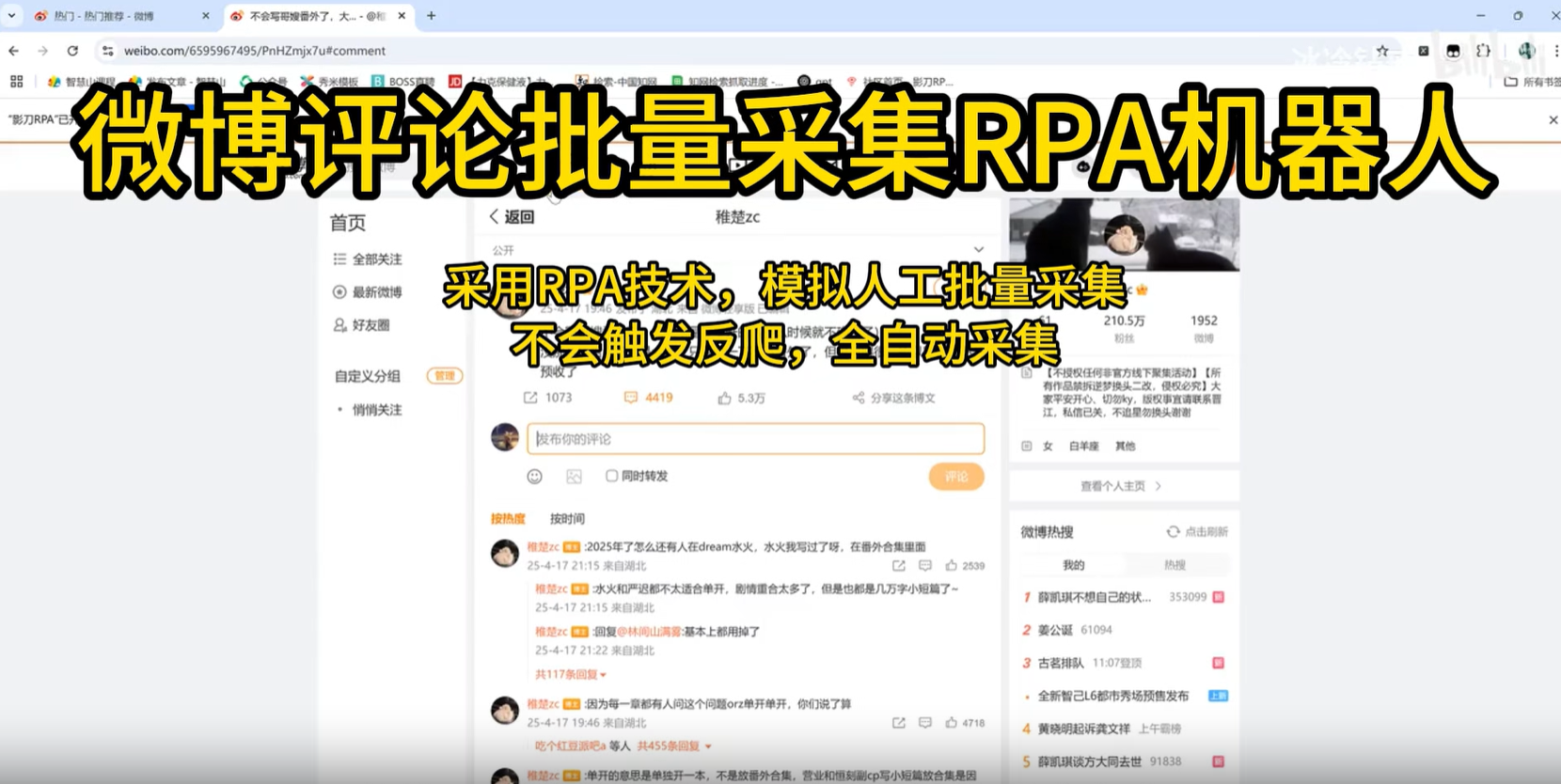Dismiss the 影刀RPA infobar with its X

pyautogui.click(x=1553, y=119)
